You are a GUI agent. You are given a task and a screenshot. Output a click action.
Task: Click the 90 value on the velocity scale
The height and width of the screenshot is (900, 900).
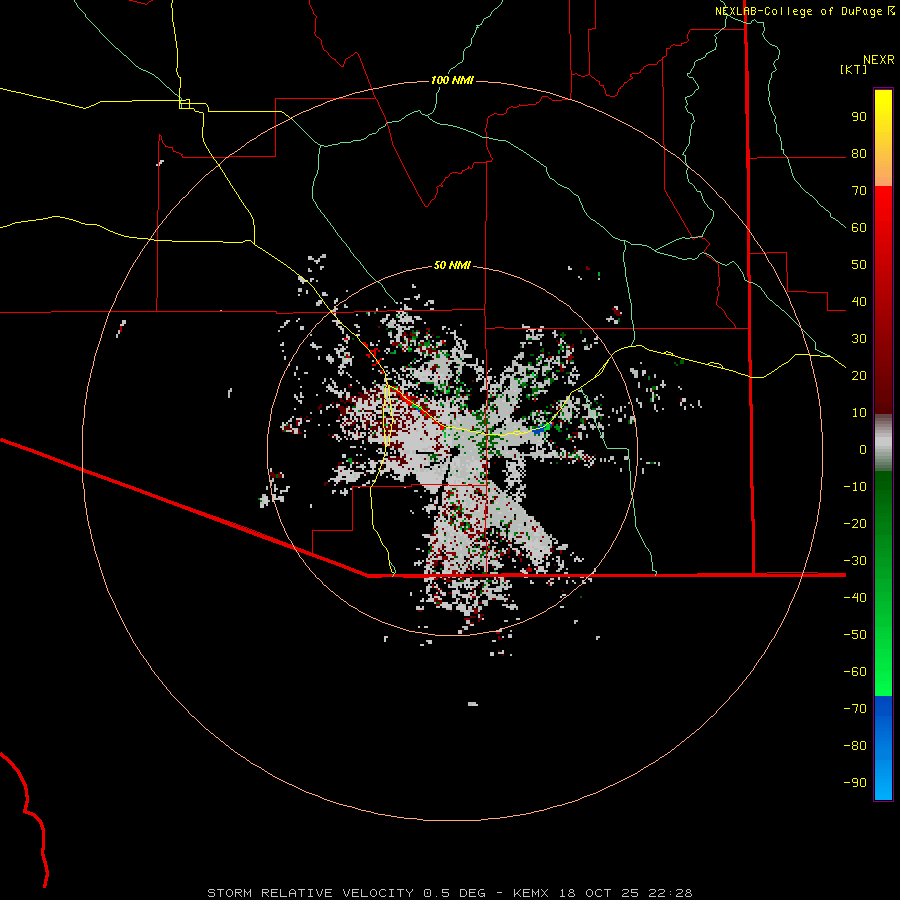859,117
